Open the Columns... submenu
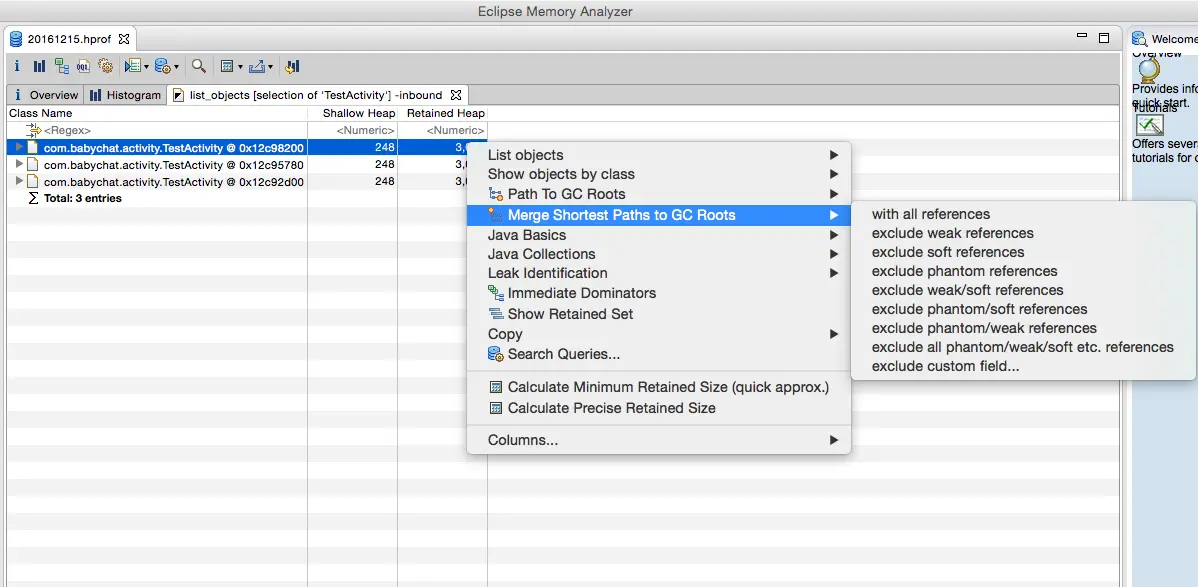Viewport: 1198px width, 587px height. (659, 440)
